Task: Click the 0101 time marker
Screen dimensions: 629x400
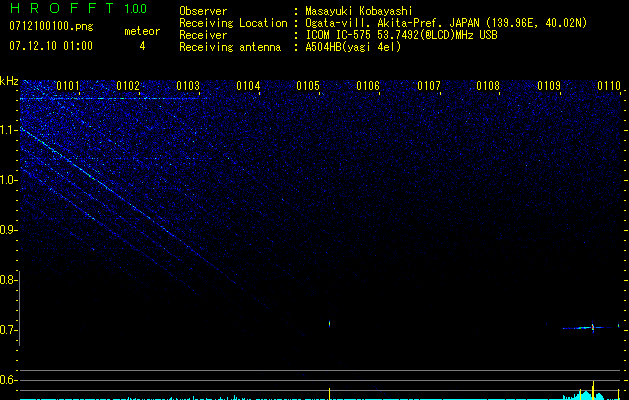Action: [68, 86]
